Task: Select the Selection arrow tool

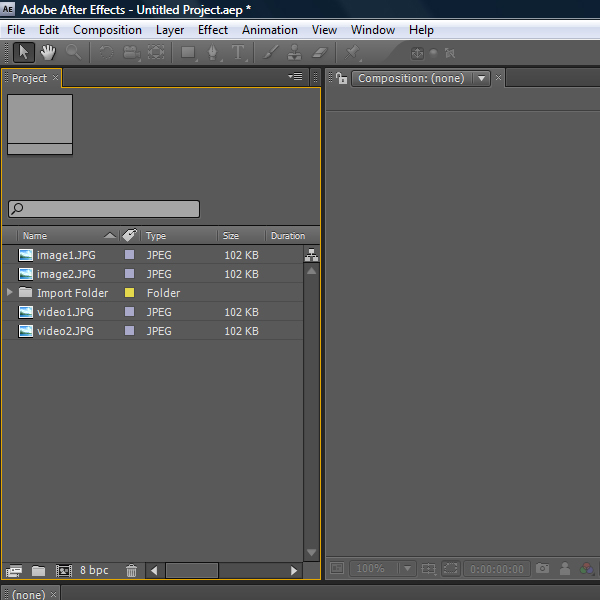Action: pos(24,52)
